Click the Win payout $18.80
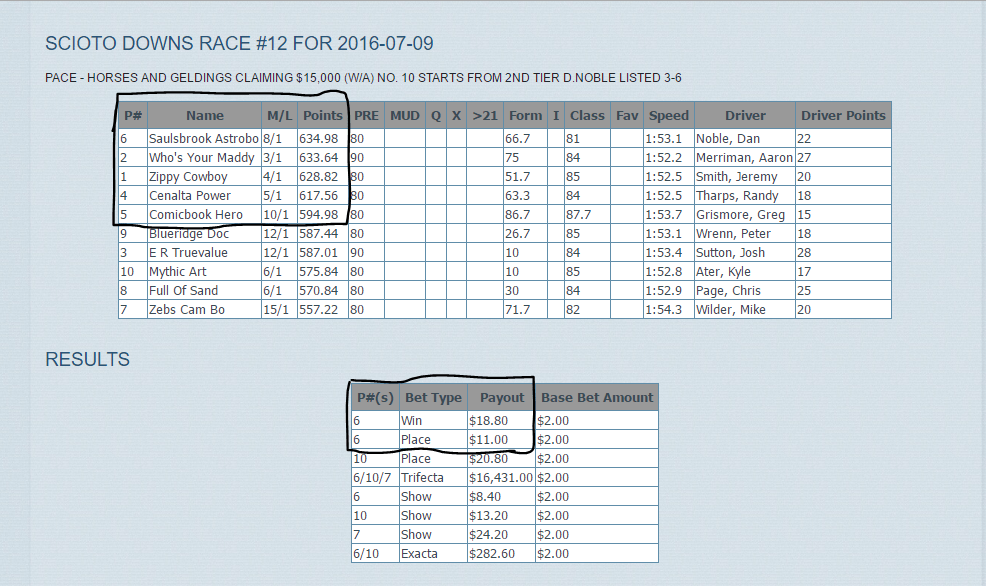This screenshot has height=586, width=986. [488, 421]
